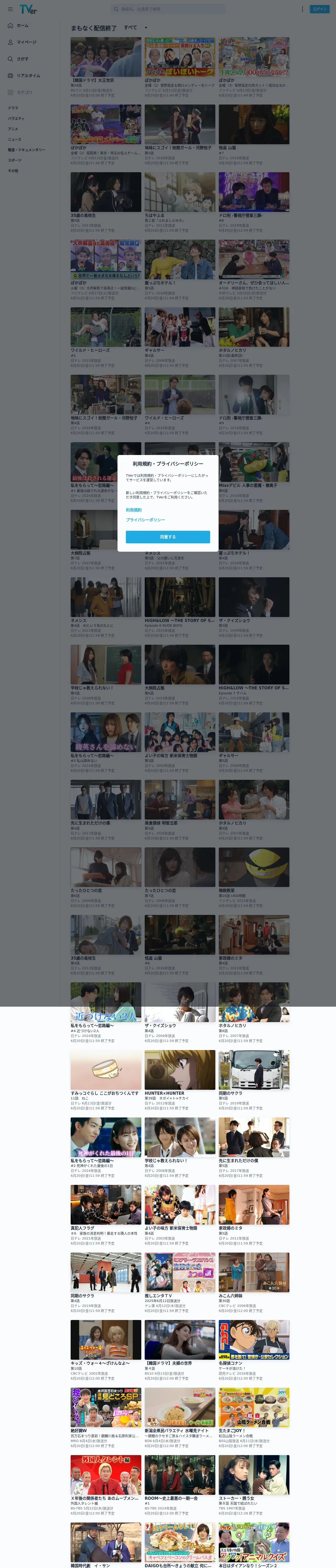Click ストーカー・誘う女 title text
Viewport: 336px width, 1568px height.
[x=237, y=1498]
